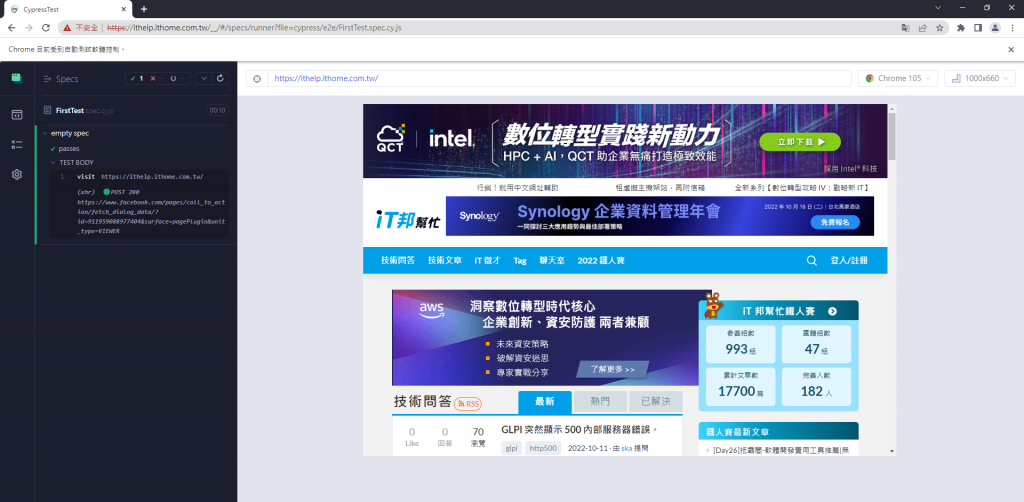1024x502 pixels.
Task: Click the Chrome back arrow
Action: [11, 28]
